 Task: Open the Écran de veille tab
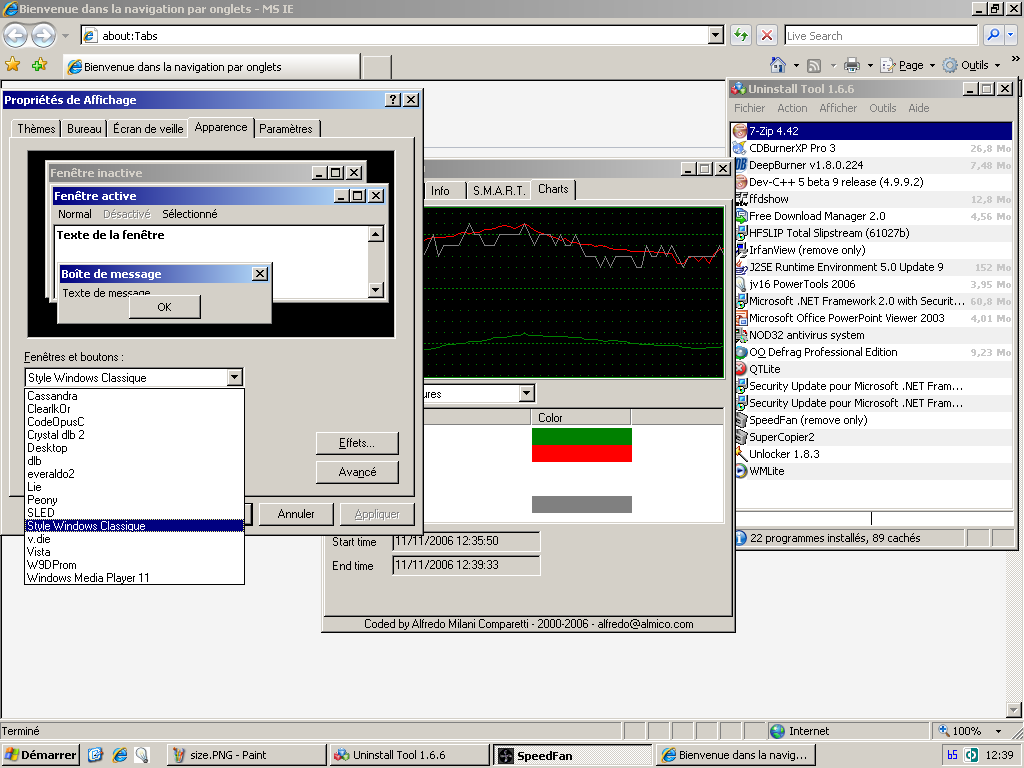148,129
